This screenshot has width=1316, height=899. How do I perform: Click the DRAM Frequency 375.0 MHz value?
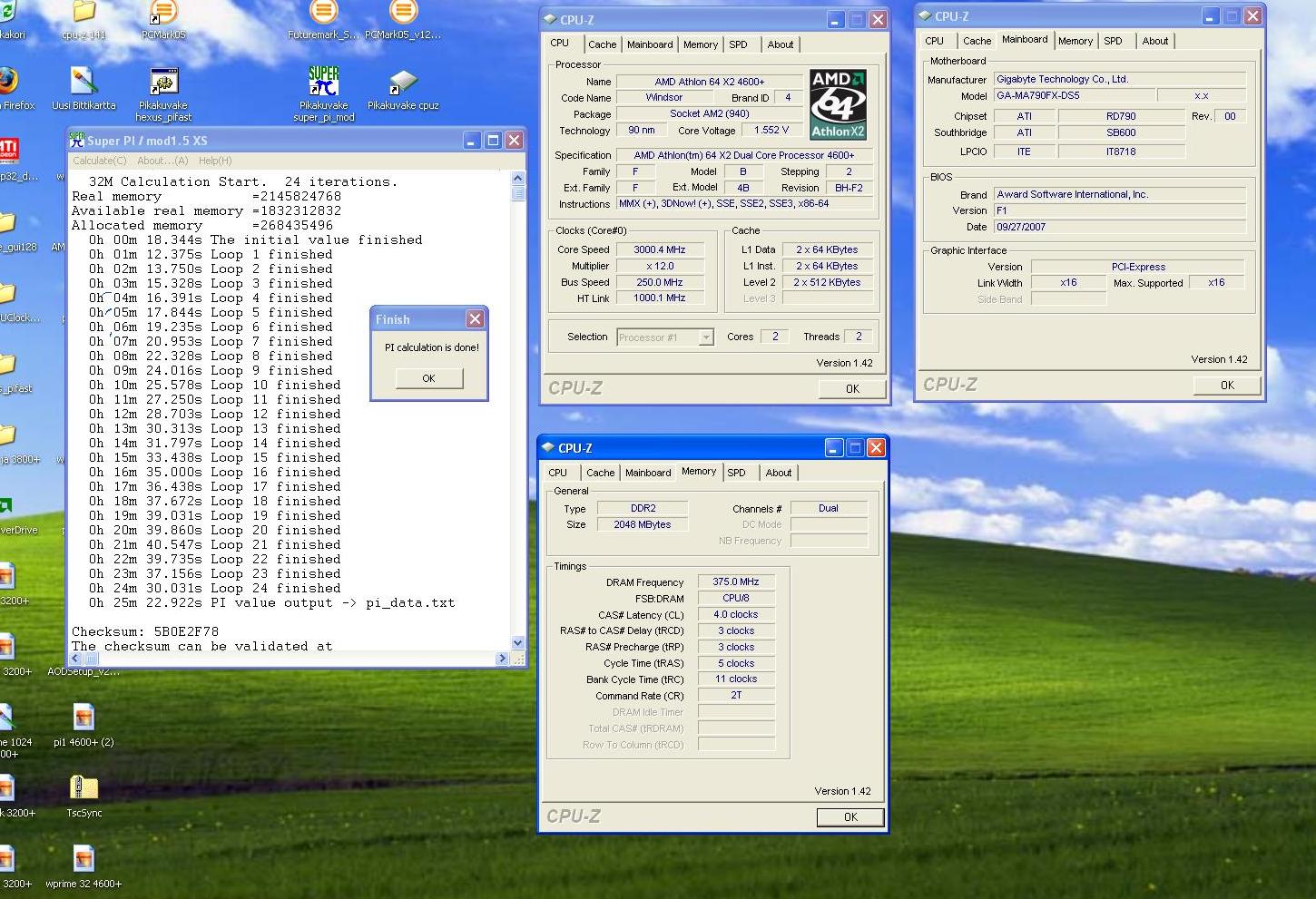point(736,581)
